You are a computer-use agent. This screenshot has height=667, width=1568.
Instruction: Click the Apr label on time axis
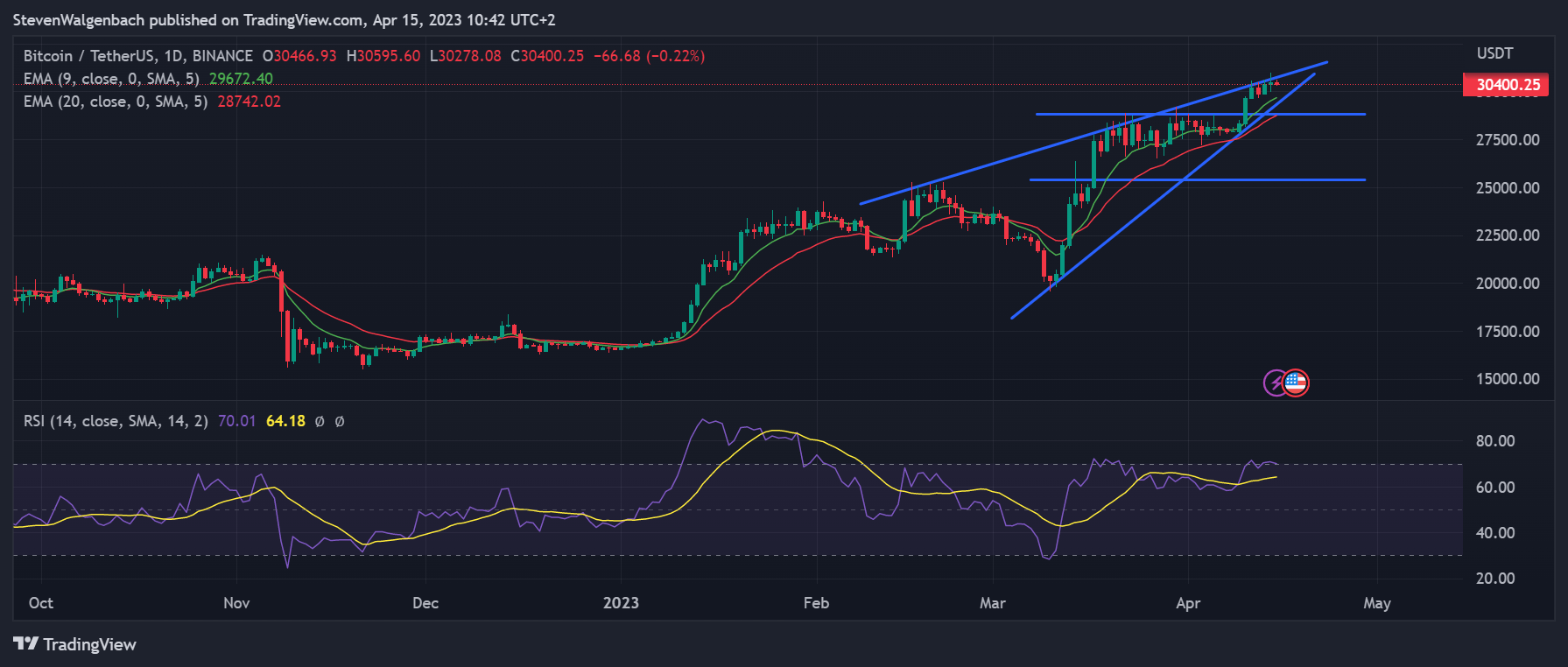tap(1188, 603)
